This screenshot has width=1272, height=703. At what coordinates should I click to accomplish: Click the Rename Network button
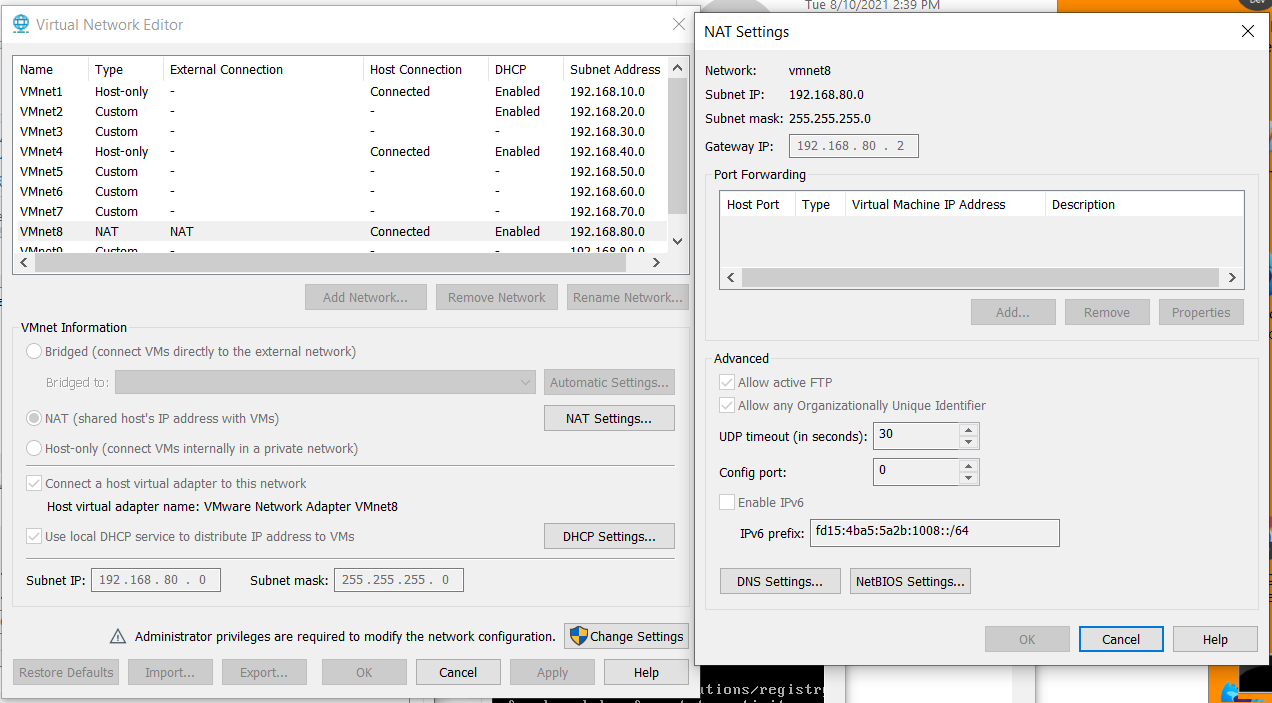pyautogui.click(x=627, y=297)
